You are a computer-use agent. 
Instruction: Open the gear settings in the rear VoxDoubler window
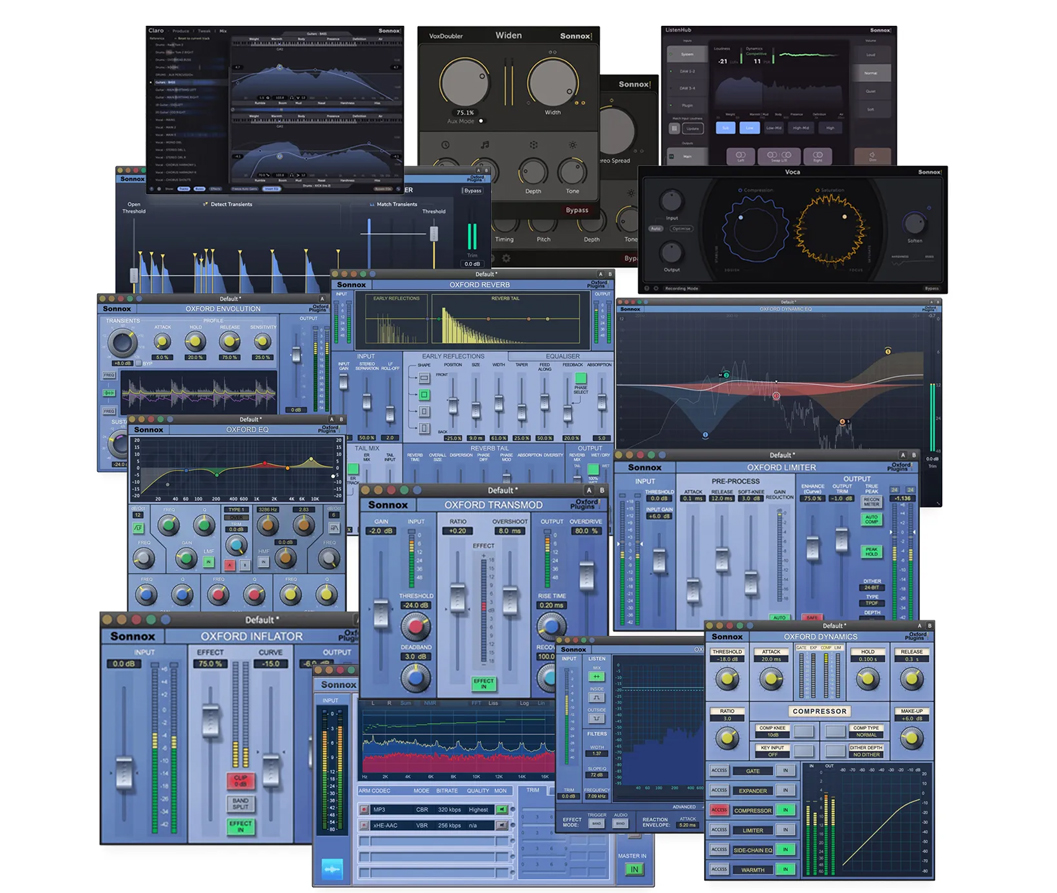[x=506, y=258]
